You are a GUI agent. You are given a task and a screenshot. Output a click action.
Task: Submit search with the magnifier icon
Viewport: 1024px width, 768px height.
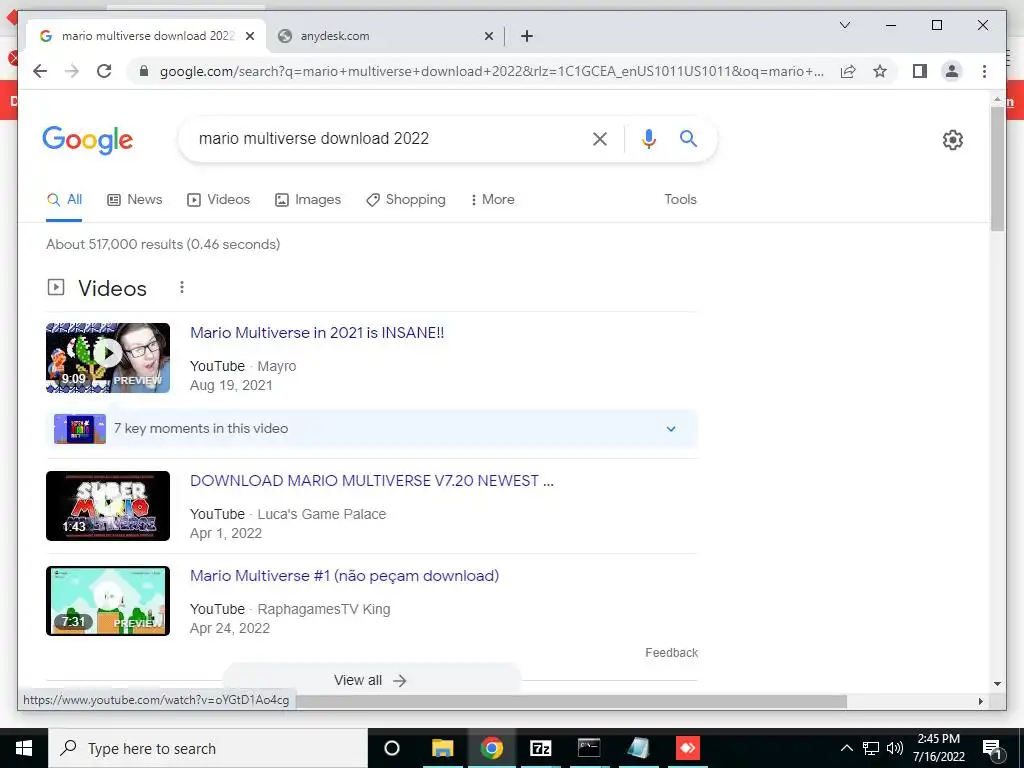point(688,138)
